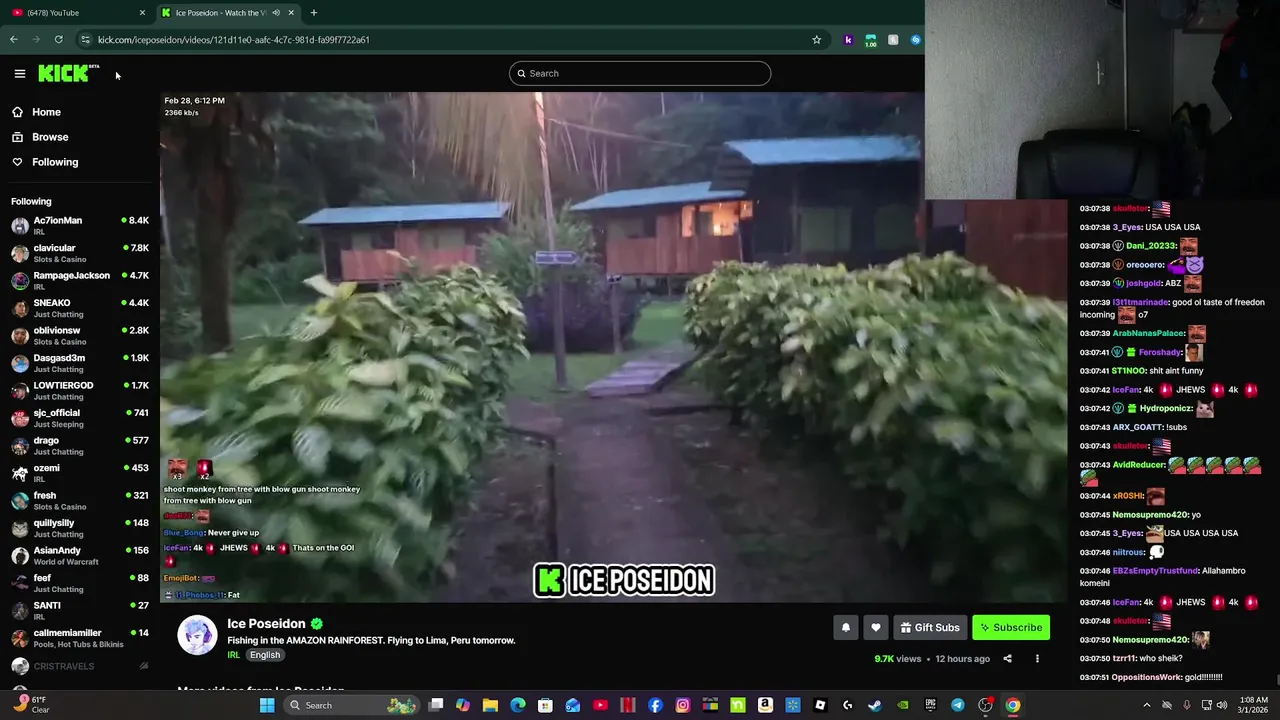1280x720 pixels.
Task: Open the taskbar clock and date
Action: (x=1253, y=705)
